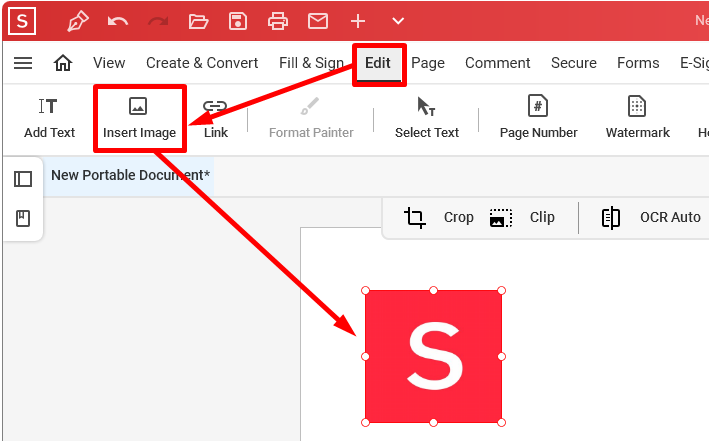Click the bottom-middle resize handle of image
Screen dimensions: 709x441
tap(433, 422)
